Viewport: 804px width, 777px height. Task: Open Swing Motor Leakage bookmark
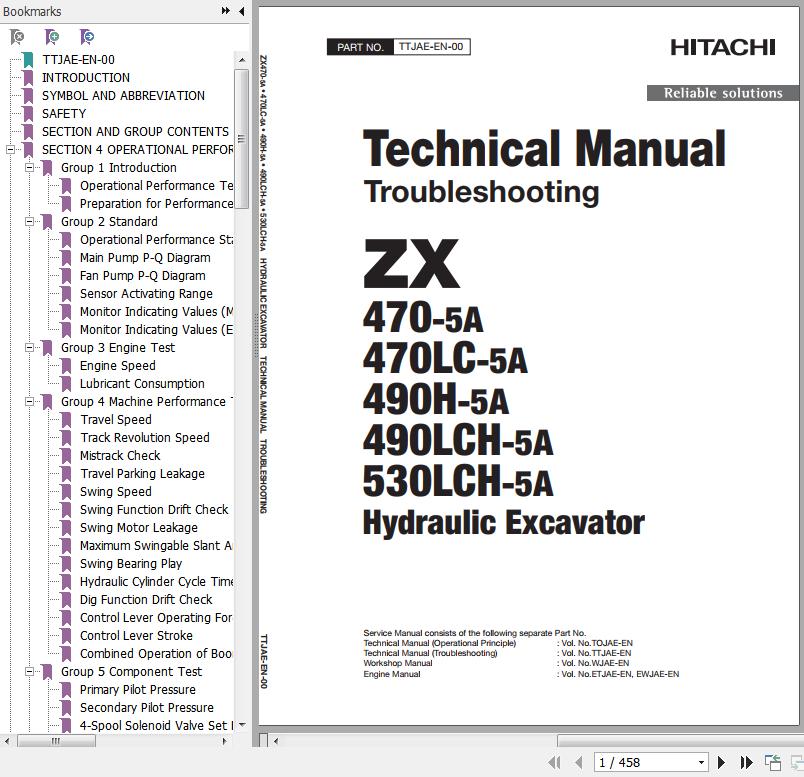point(138,527)
